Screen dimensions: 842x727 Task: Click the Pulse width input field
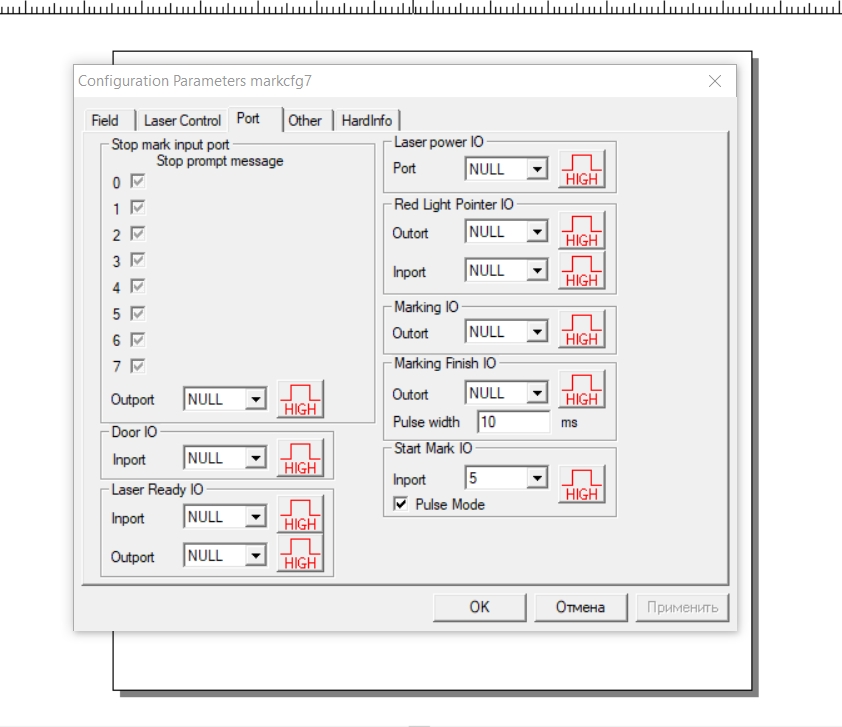(513, 422)
